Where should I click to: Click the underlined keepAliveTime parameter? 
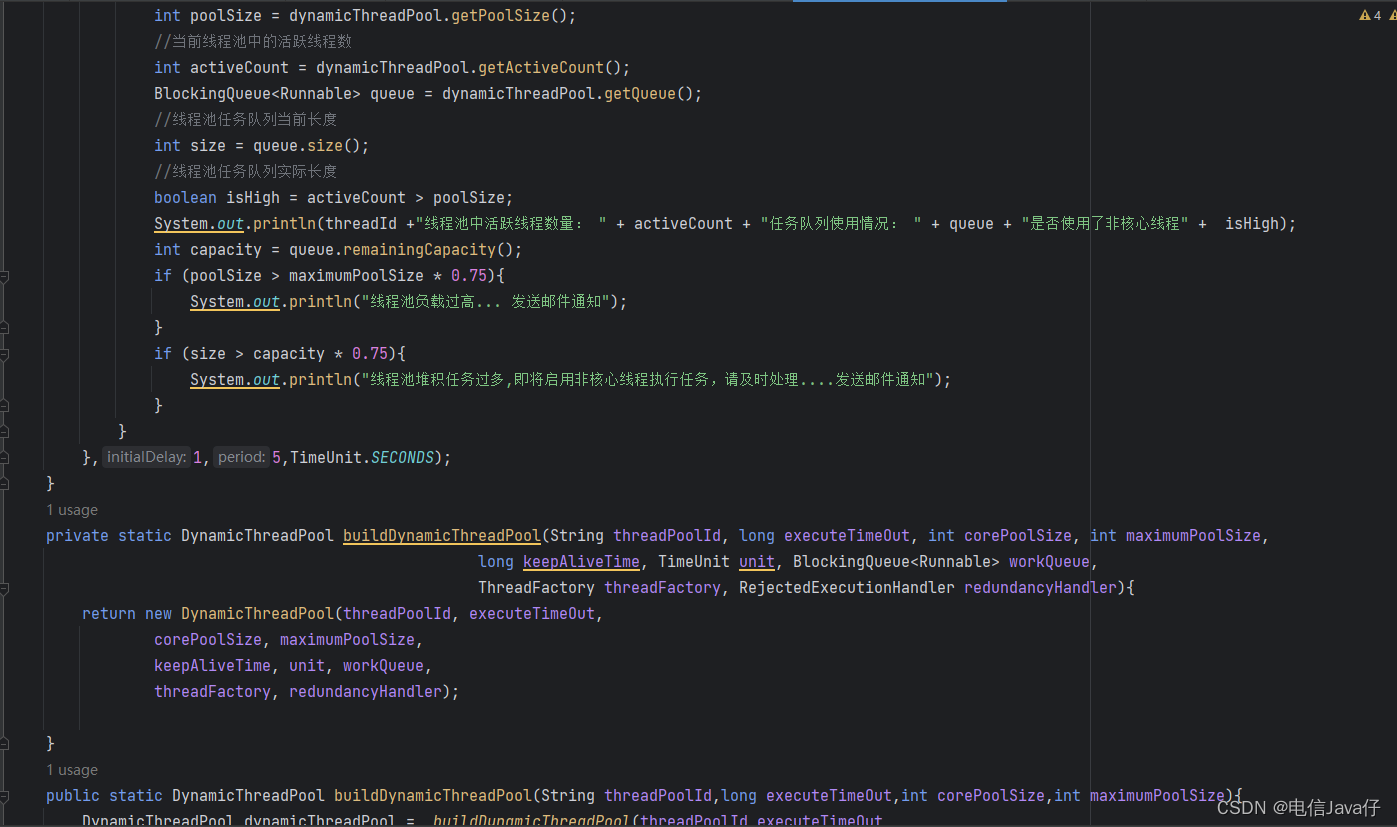pyautogui.click(x=582, y=562)
